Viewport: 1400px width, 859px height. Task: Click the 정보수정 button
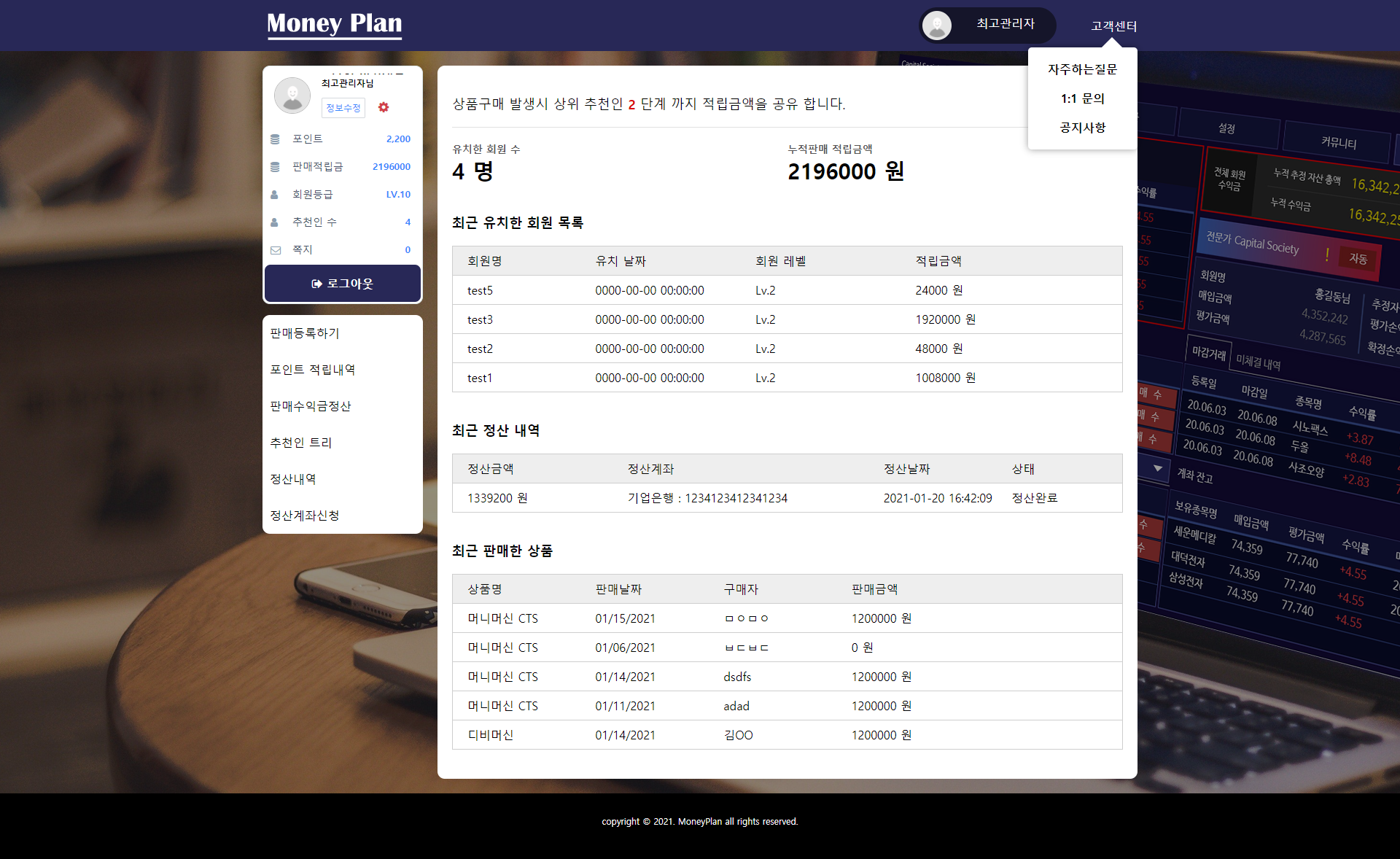tap(343, 108)
